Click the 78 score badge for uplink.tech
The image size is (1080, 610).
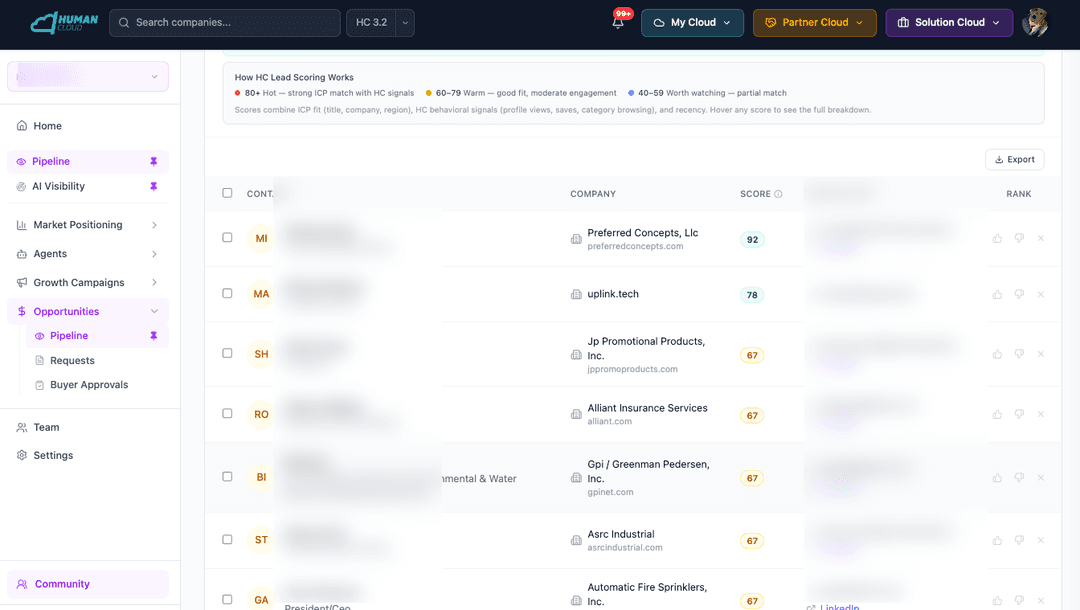[752, 295]
